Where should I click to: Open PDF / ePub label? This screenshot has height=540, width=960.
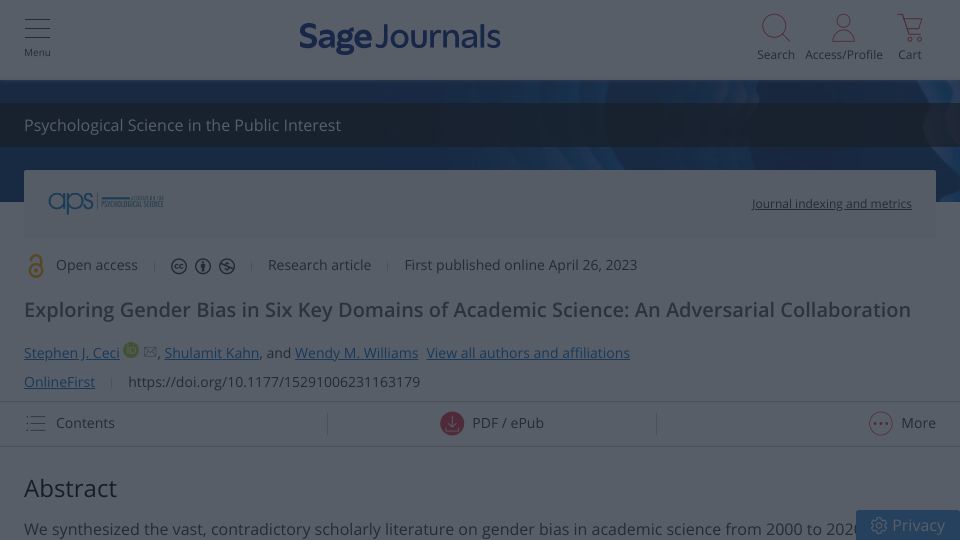pyautogui.click(x=508, y=423)
